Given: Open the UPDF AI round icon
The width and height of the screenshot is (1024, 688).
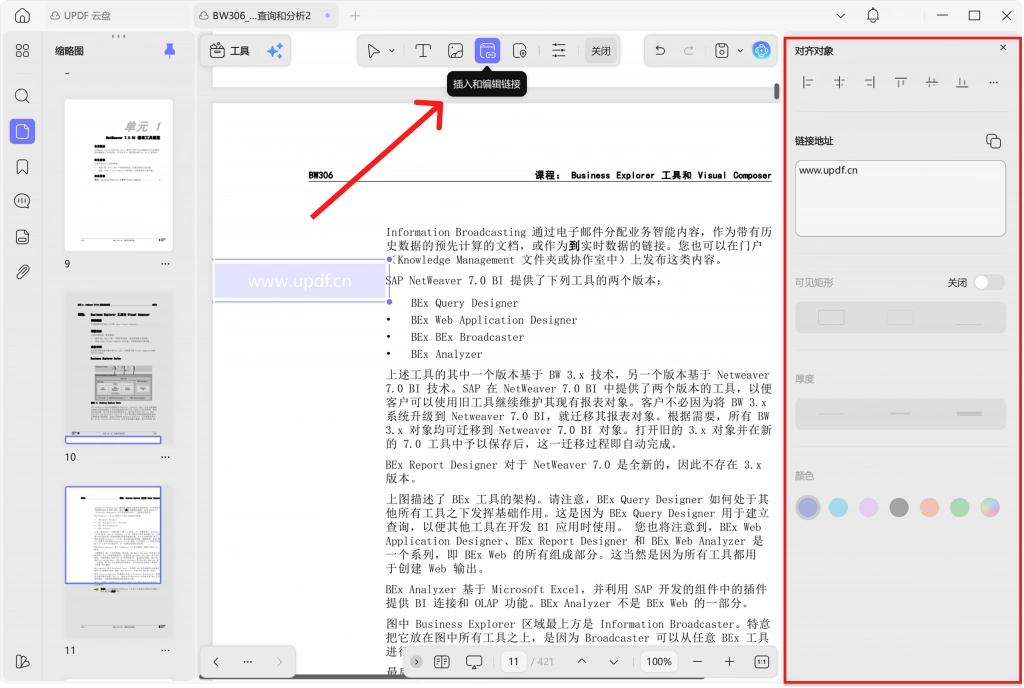Looking at the screenshot, I should 761,50.
